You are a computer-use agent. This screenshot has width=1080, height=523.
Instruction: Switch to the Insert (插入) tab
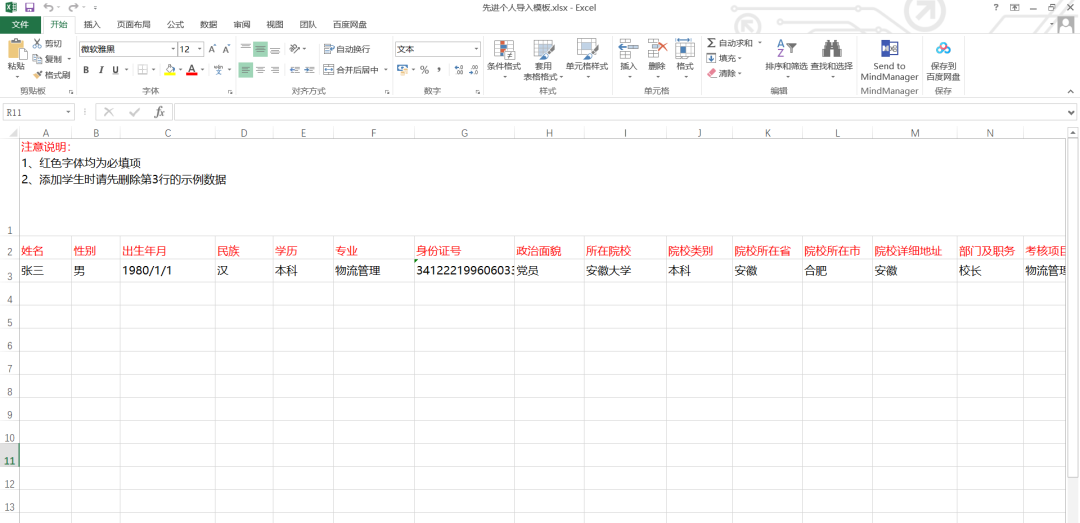tap(92, 24)
